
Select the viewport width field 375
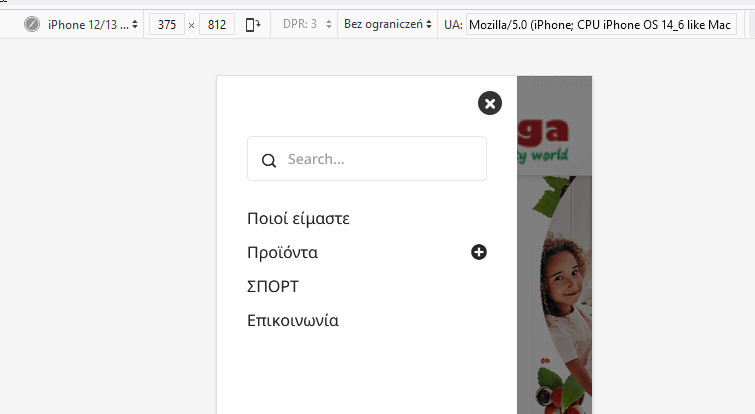coord(167,25)
